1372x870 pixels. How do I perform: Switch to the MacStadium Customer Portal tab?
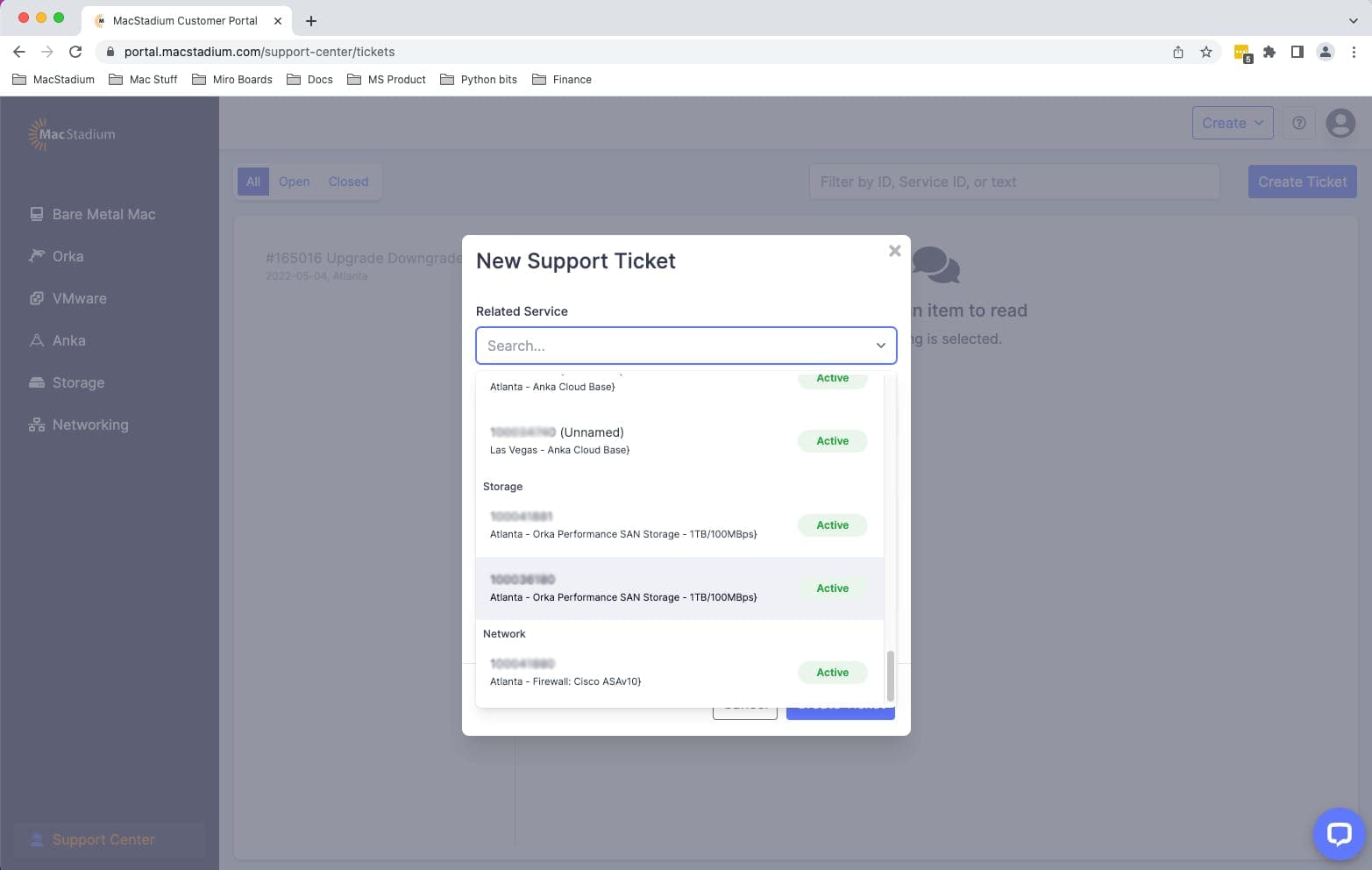pos(187,20)
